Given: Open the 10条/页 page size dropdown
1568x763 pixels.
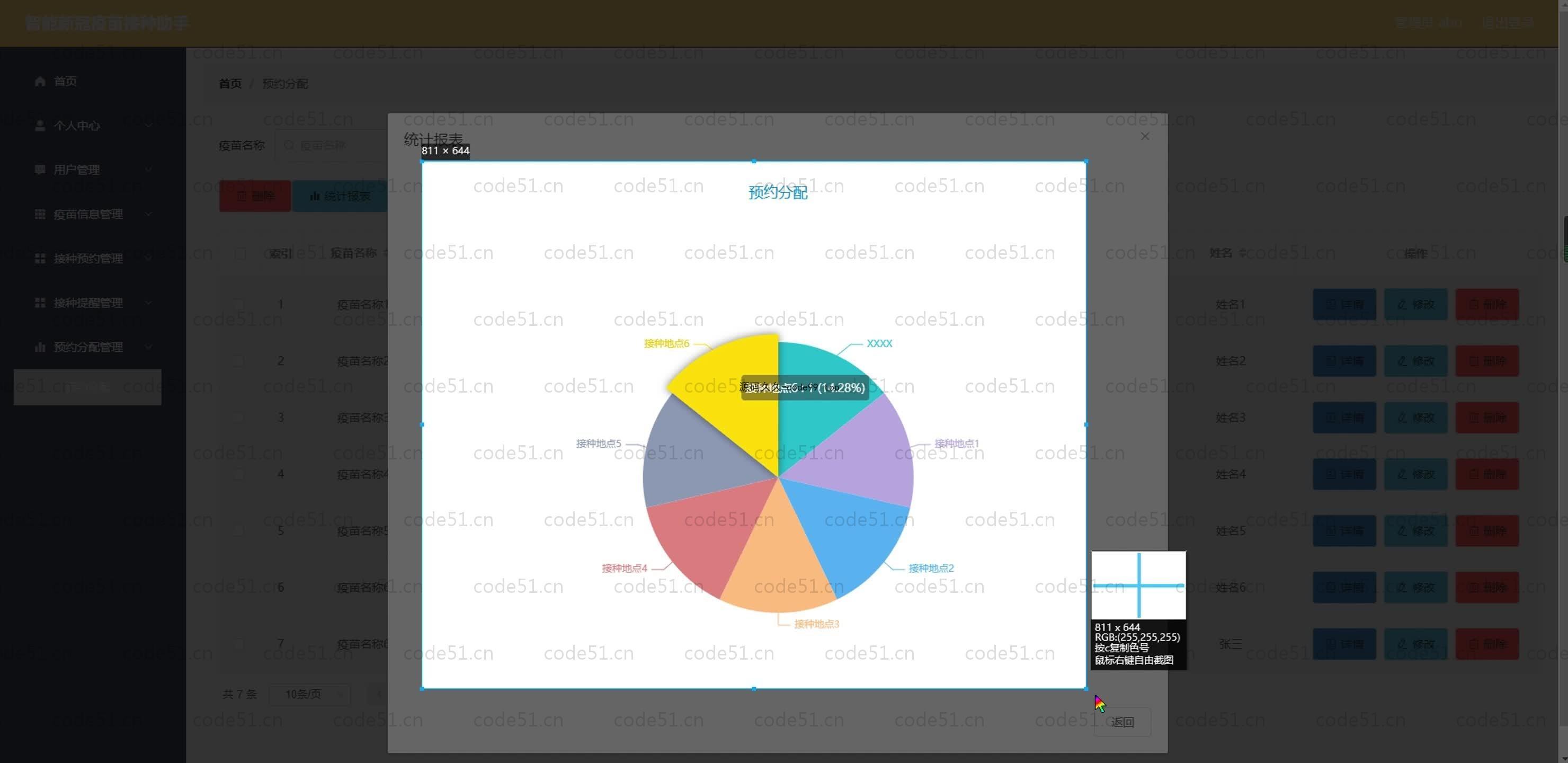Looking at the screenshot, I should point(309,694).
